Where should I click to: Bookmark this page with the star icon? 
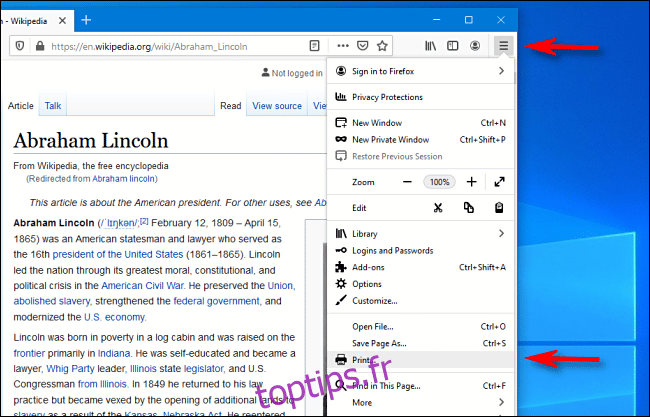point(382,46)
